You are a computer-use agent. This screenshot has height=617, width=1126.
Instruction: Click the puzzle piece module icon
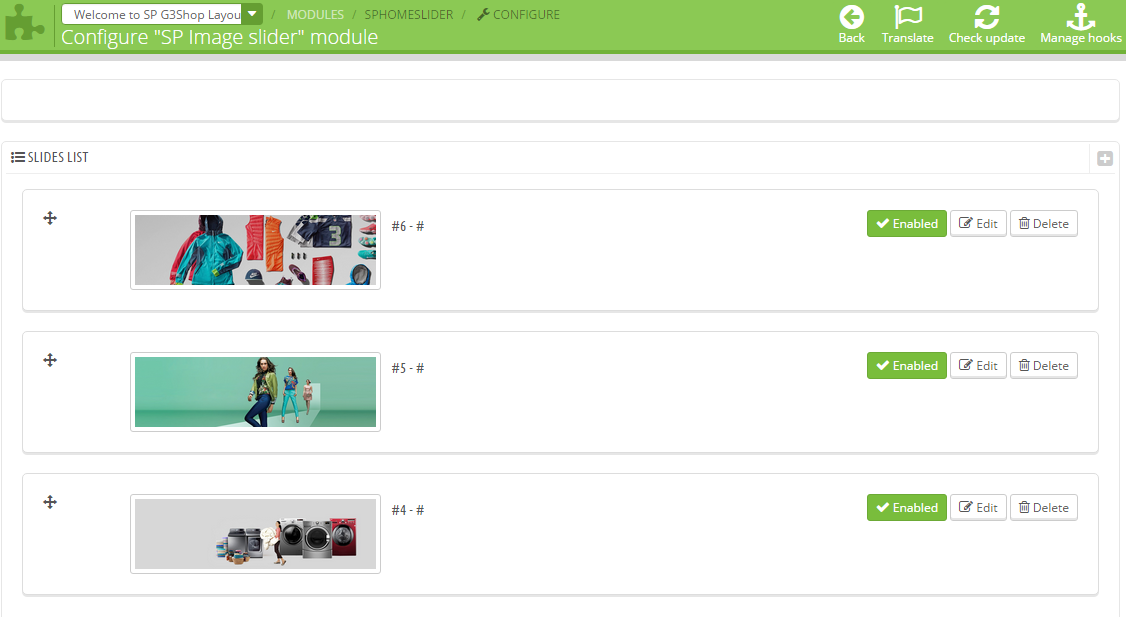tap(24, 24)
